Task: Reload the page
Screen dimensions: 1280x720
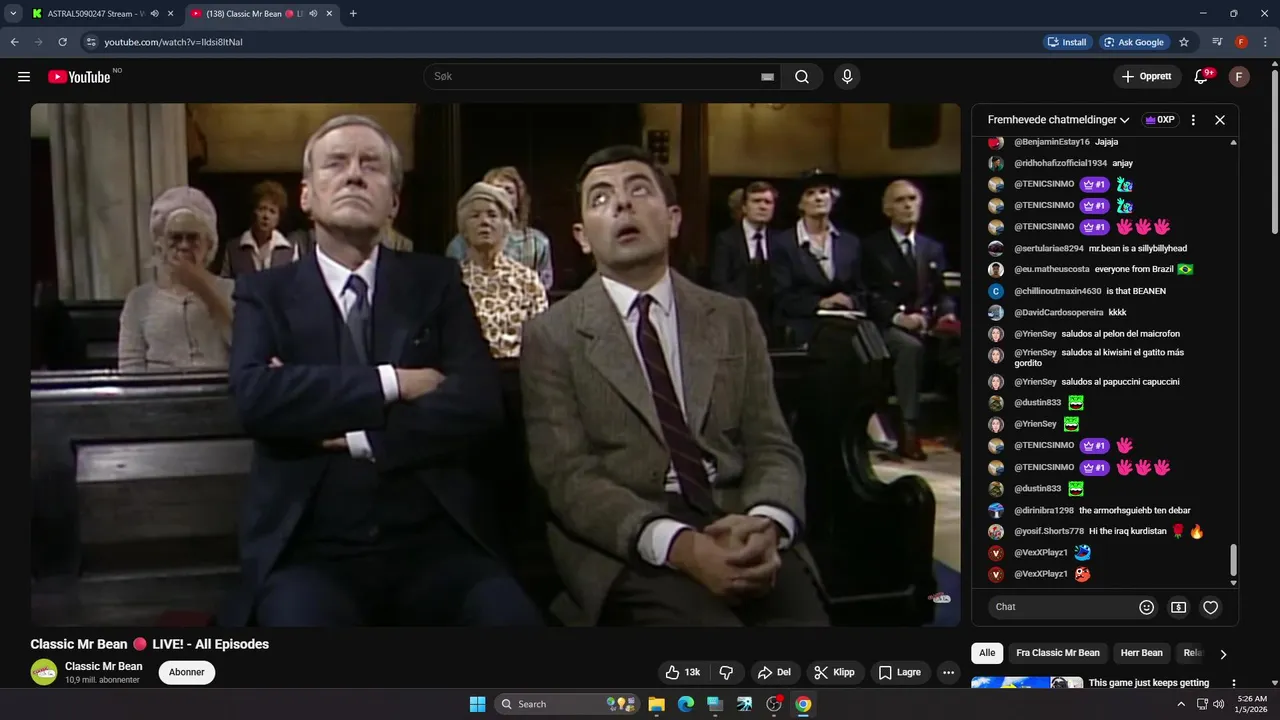Action: click(x=62, y=42)
